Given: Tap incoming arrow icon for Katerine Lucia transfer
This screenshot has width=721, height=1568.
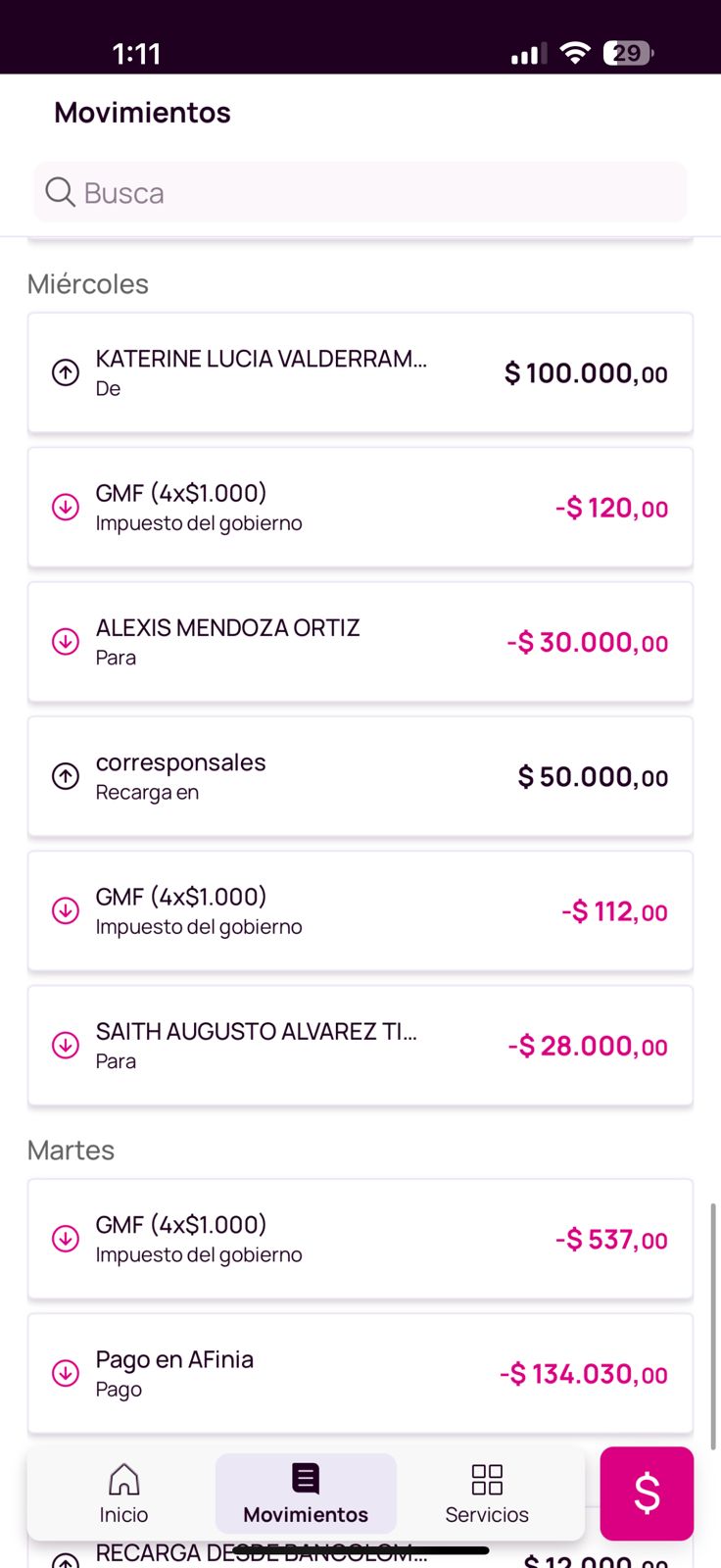Looking at the screenshot, I should coord(66,372).
